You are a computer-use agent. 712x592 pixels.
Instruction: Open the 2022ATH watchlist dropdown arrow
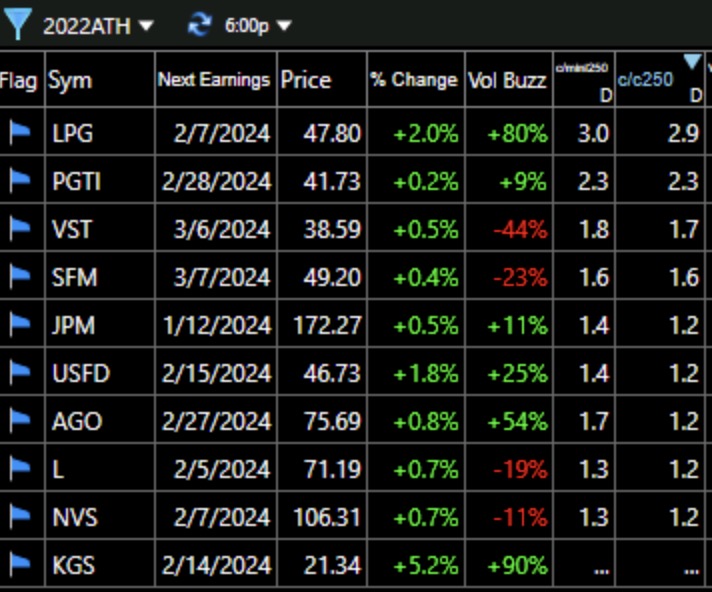(x=146, y=25)
